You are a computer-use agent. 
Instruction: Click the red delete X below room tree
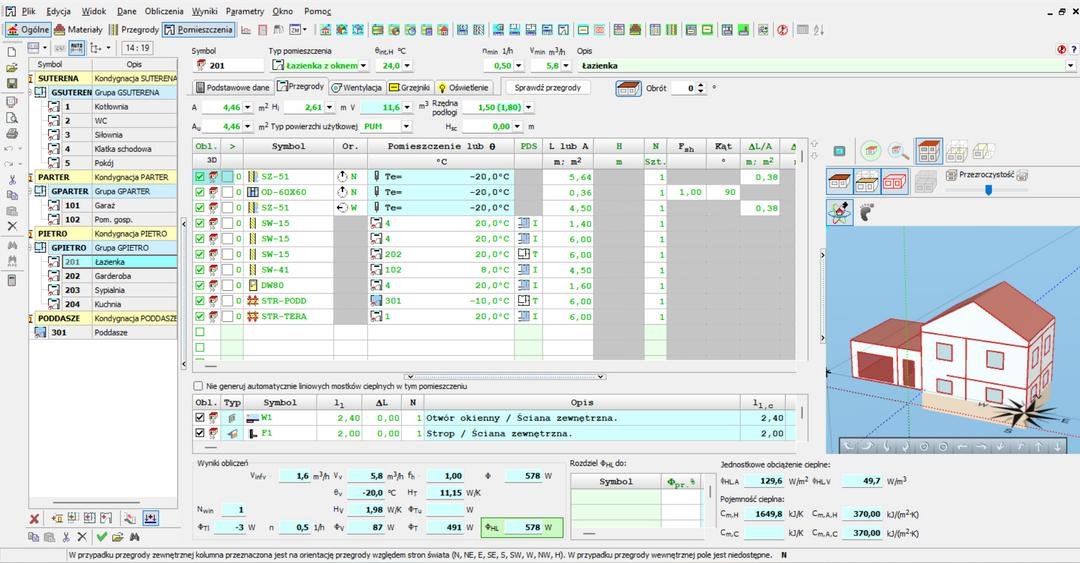click(x=34, y=518)
